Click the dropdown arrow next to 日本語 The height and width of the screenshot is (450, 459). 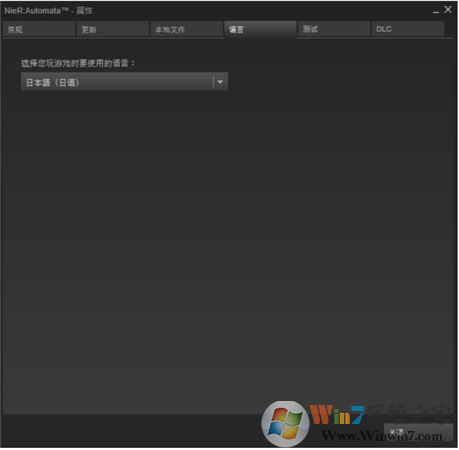point(220,82)
